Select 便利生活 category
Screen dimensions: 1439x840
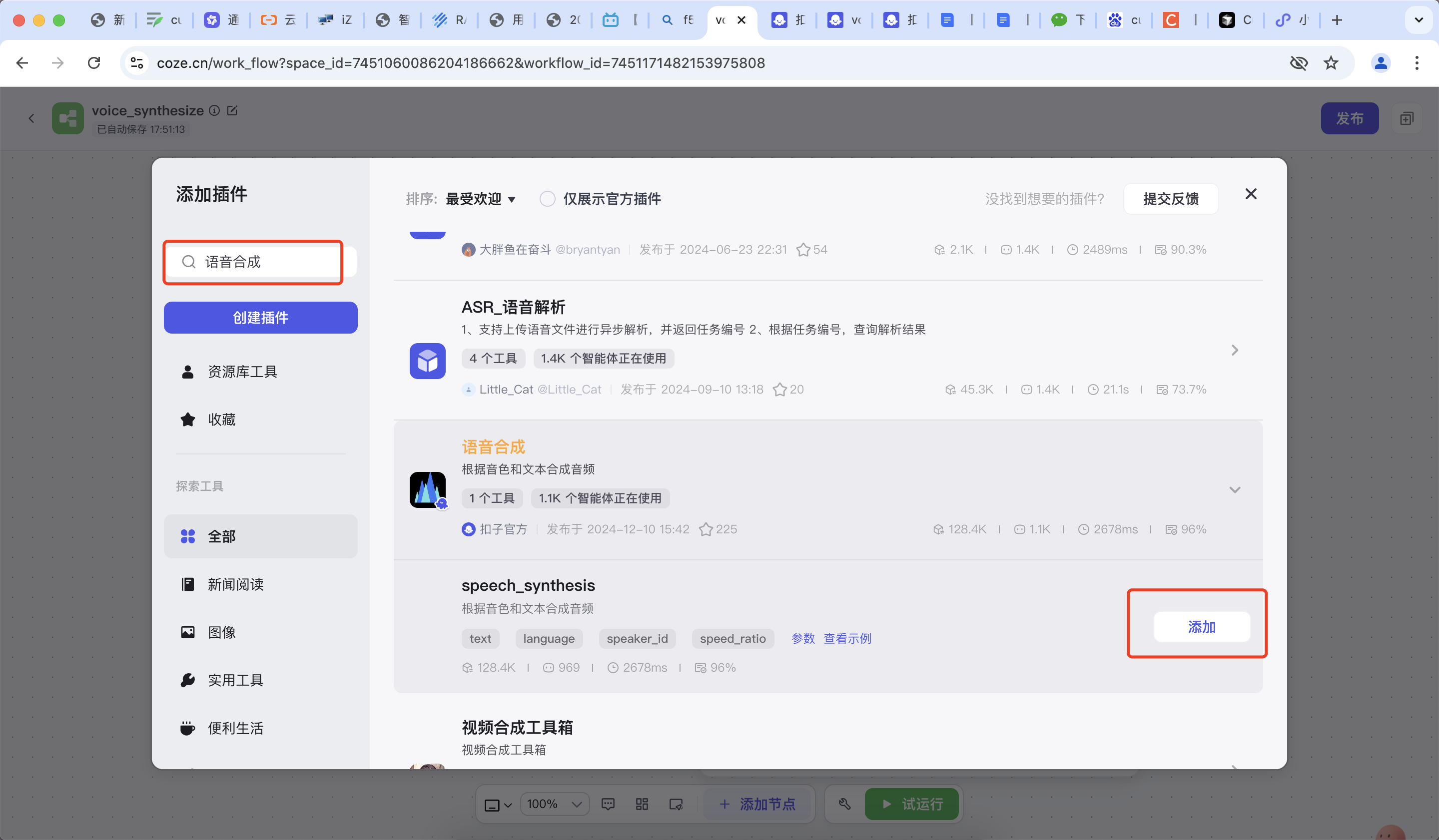coord(260,728)
